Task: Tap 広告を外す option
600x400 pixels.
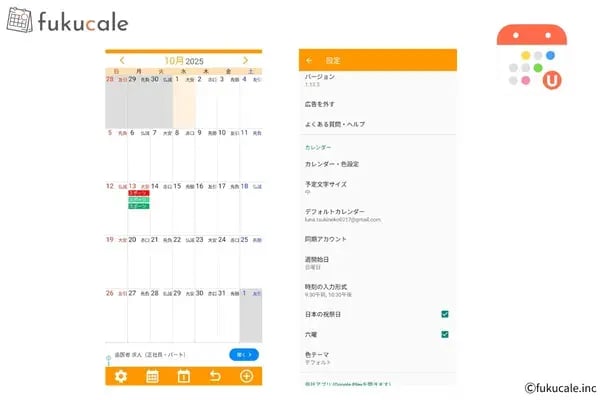Action: 321,104
